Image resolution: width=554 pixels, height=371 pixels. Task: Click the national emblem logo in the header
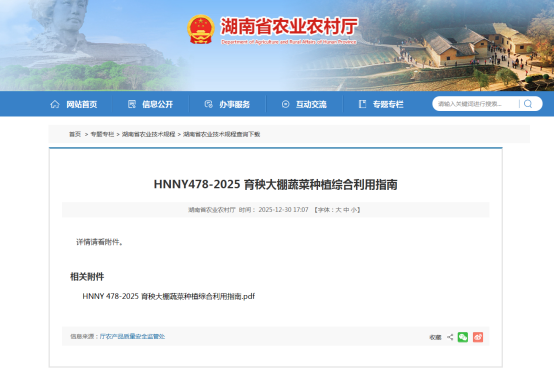tap(201, 29)
